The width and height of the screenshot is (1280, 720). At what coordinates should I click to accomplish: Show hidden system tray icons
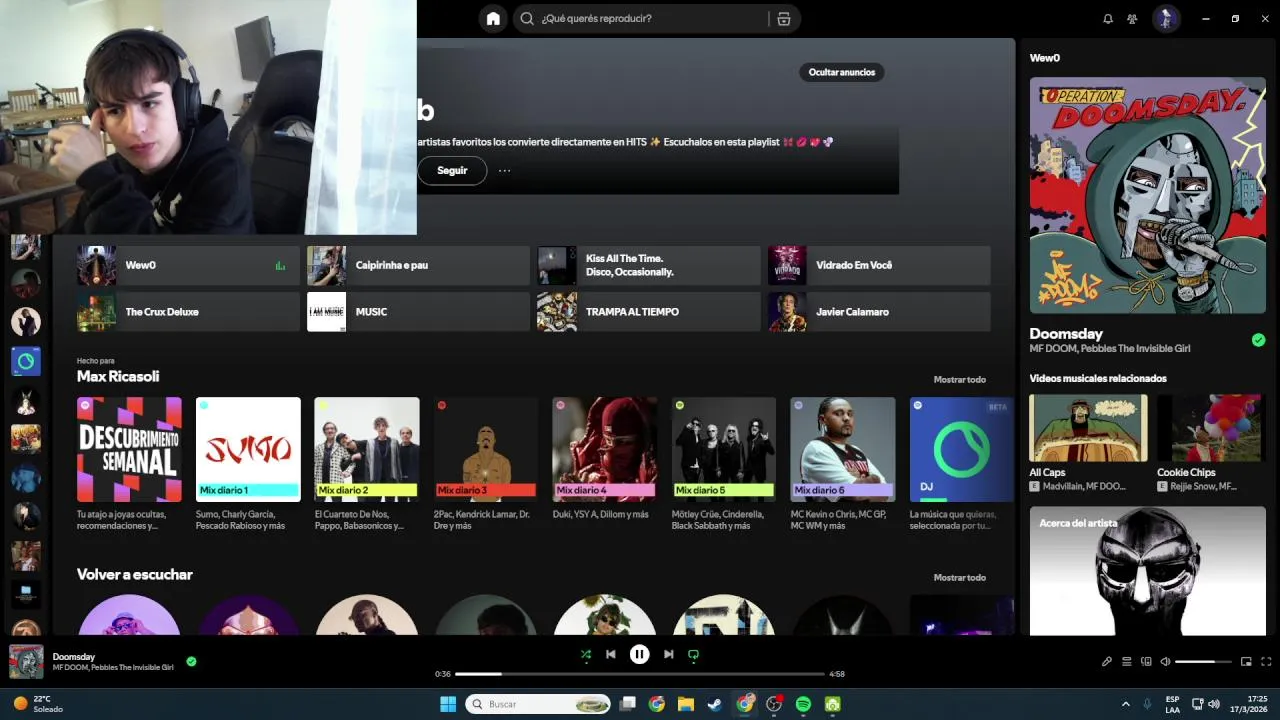[x=1125, y=704]
